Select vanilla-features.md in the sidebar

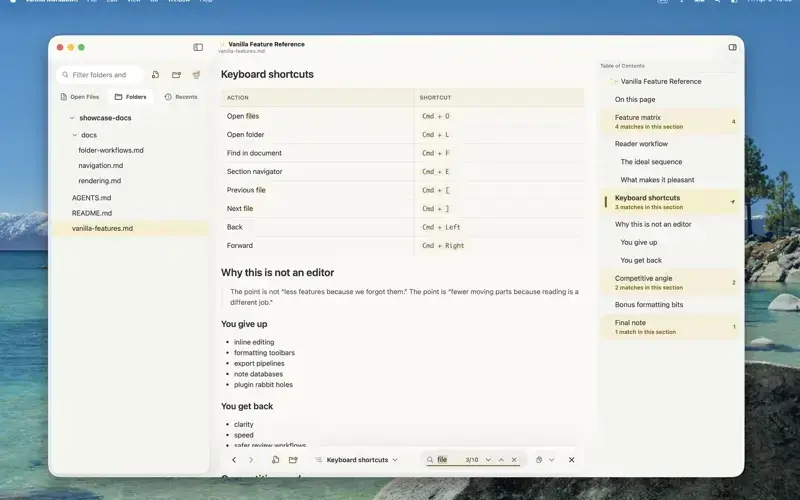(x=131, y=228)
